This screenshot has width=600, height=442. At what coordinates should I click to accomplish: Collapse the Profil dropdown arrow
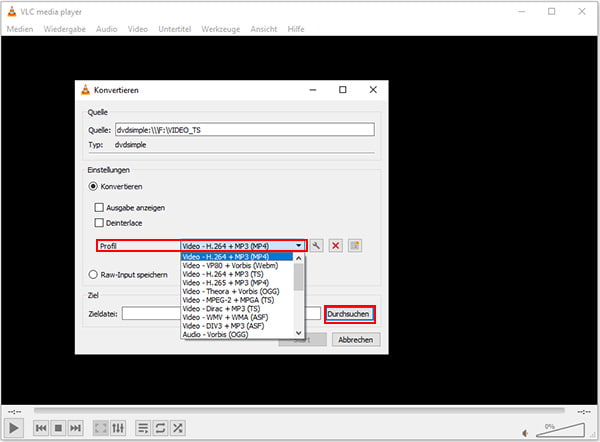[x=298, y=246]
